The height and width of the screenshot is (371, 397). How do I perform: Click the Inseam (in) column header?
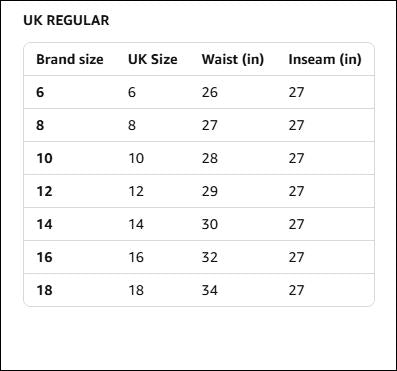(325, 59)
